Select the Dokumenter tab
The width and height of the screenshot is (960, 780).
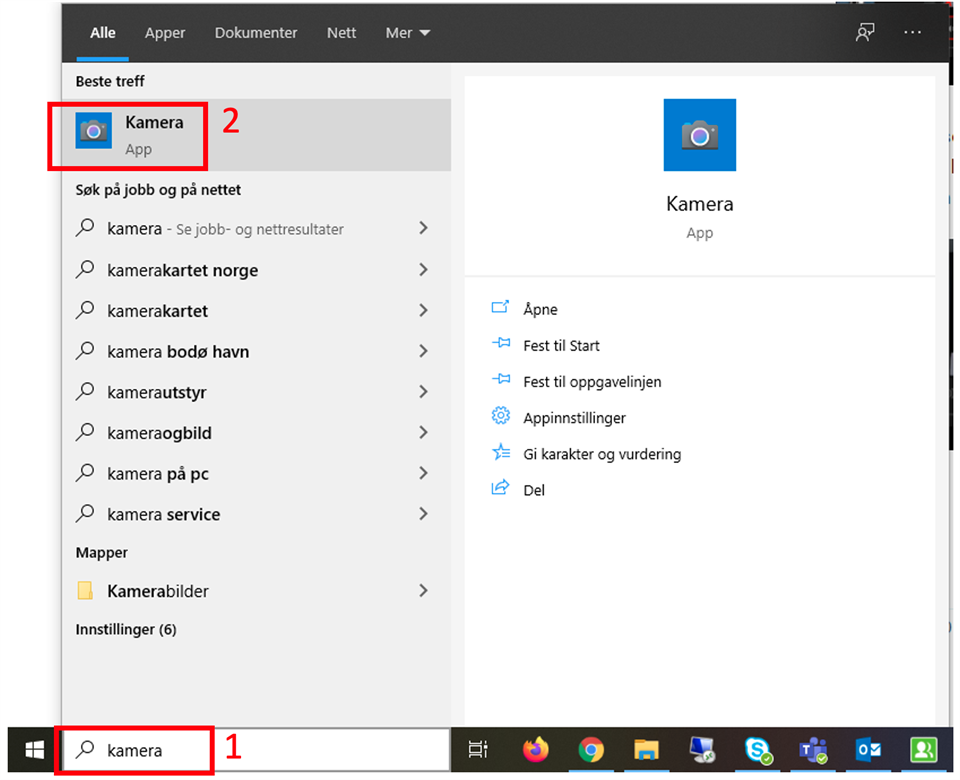pos(256,33)
